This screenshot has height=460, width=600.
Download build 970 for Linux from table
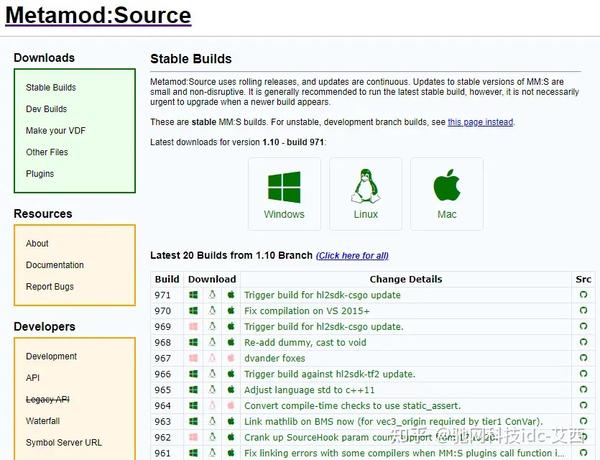pos(212,311)
